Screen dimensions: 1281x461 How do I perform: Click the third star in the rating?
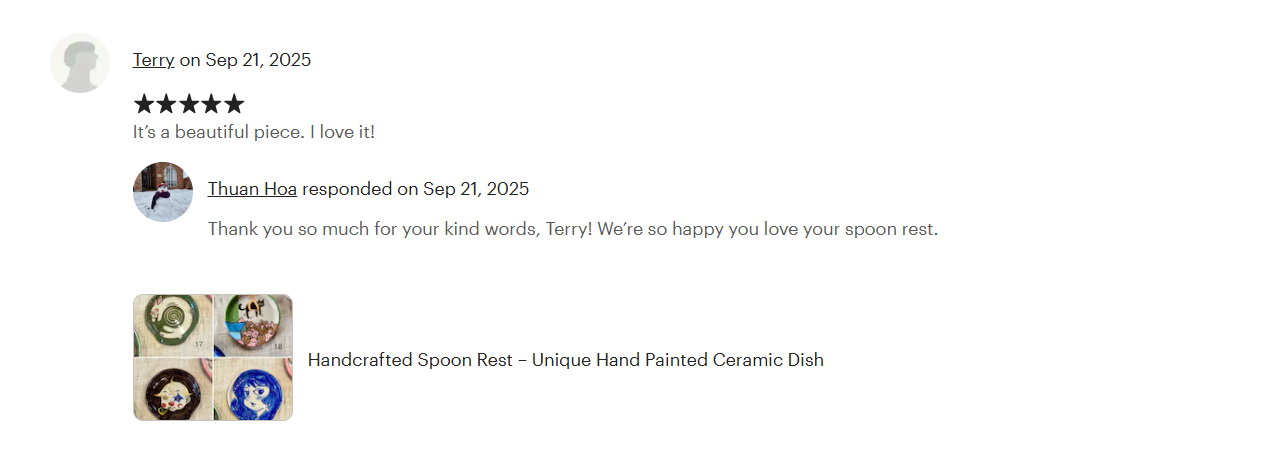[x=189, y=104]
